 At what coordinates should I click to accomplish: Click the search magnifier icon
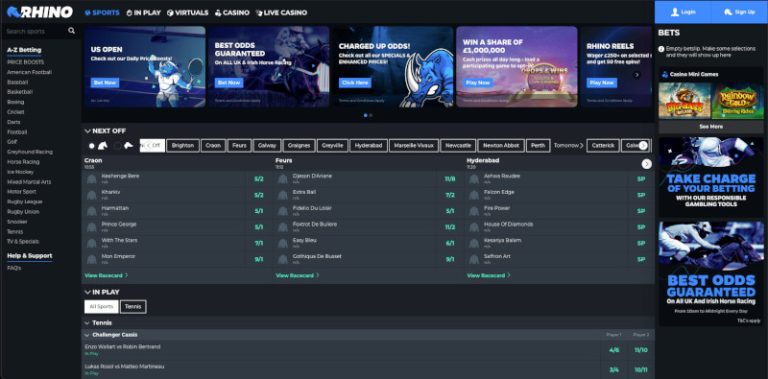click(x=72, y=31)
